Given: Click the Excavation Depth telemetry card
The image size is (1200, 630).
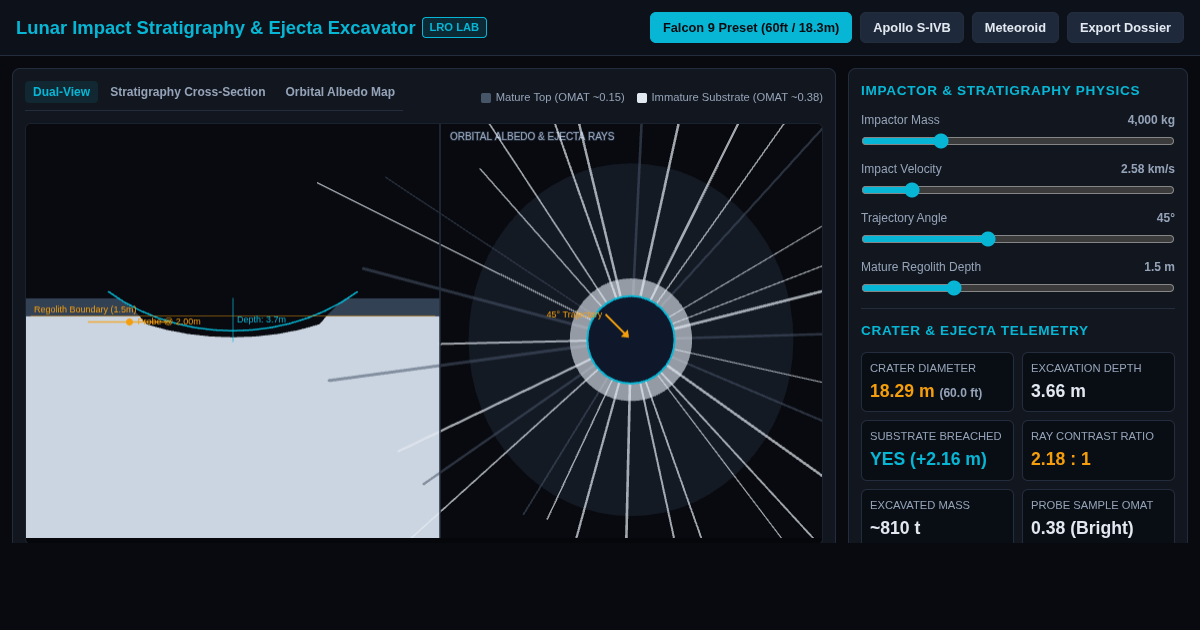Looking at the screenshot, I should 1098,382.
